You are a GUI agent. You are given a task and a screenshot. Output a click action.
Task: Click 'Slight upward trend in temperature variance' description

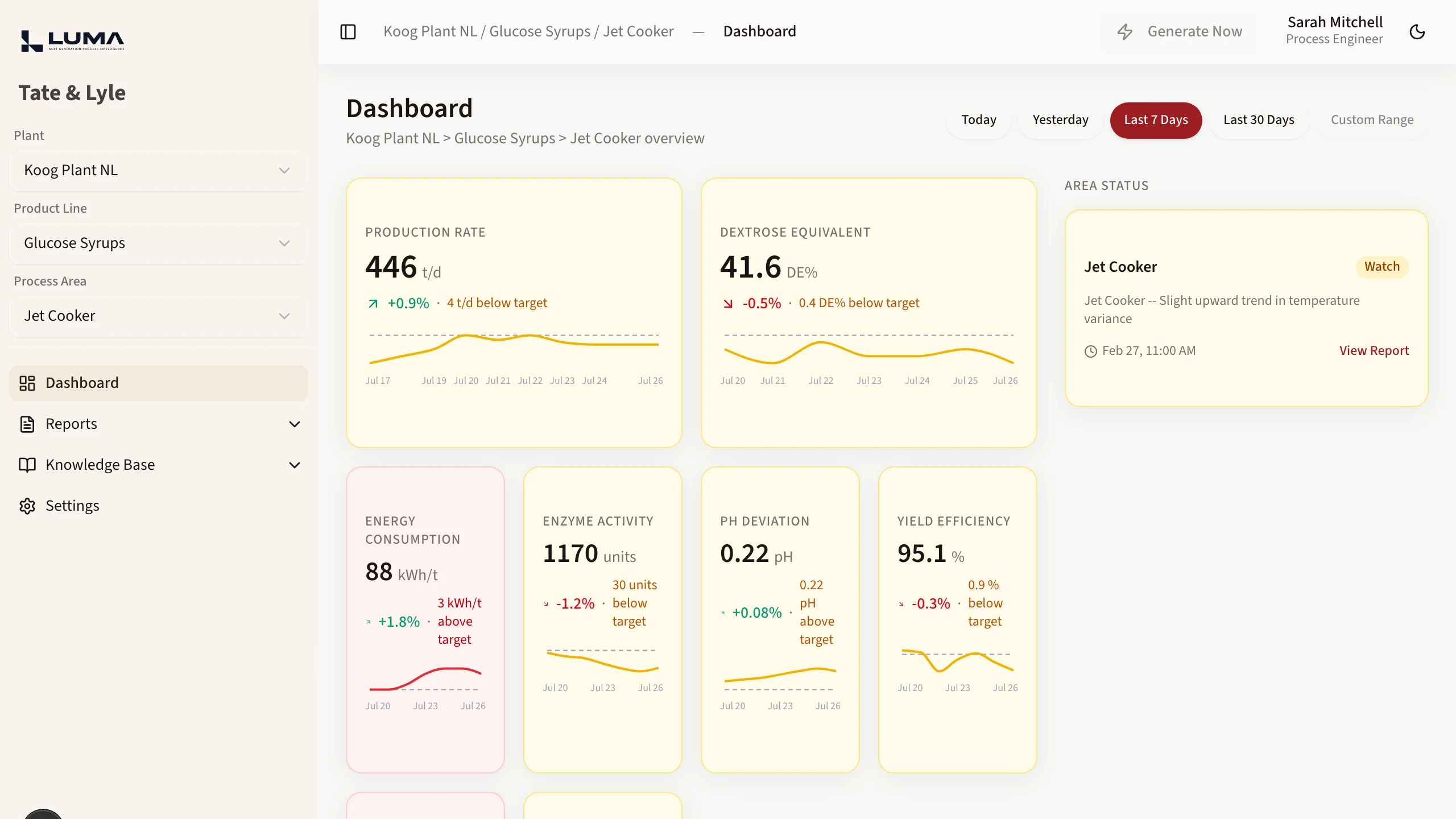click(x=1222, y=310)
